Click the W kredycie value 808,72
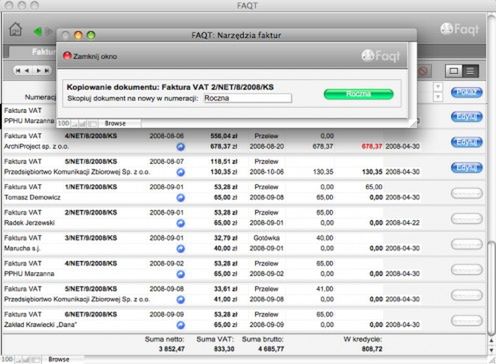The width and height of the screenshot is (496, 364). [372, 349]
